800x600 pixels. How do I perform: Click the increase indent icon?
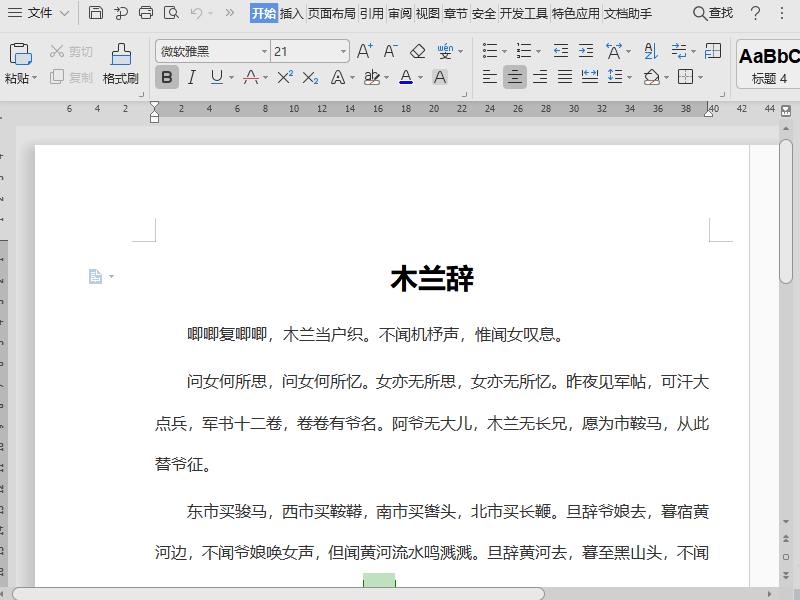tap(585, 50)
